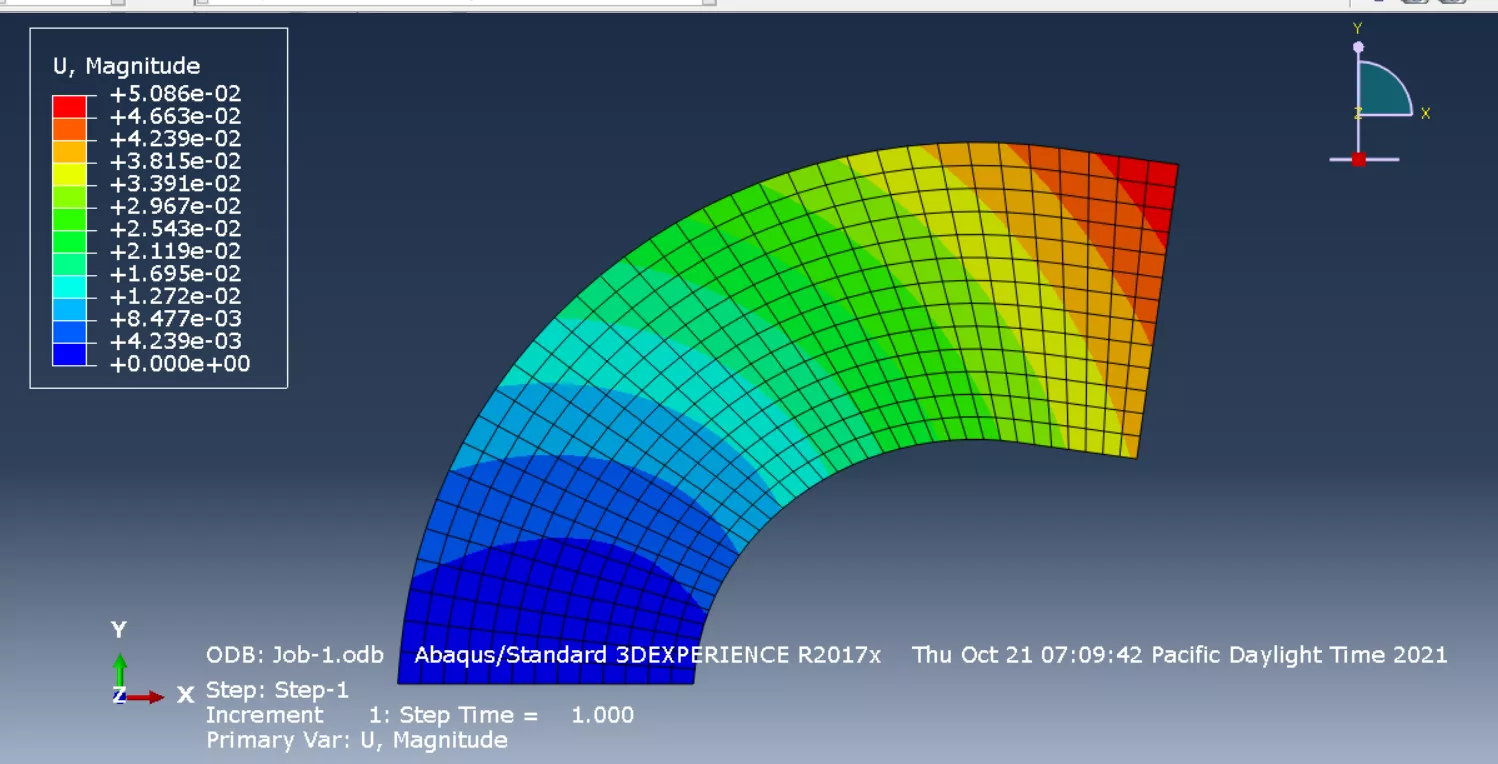The width and height of the screenshot is (1498, 764).
Task: Click the Y-axis handle circle on 3D compass
Action: coord(1358,47)
